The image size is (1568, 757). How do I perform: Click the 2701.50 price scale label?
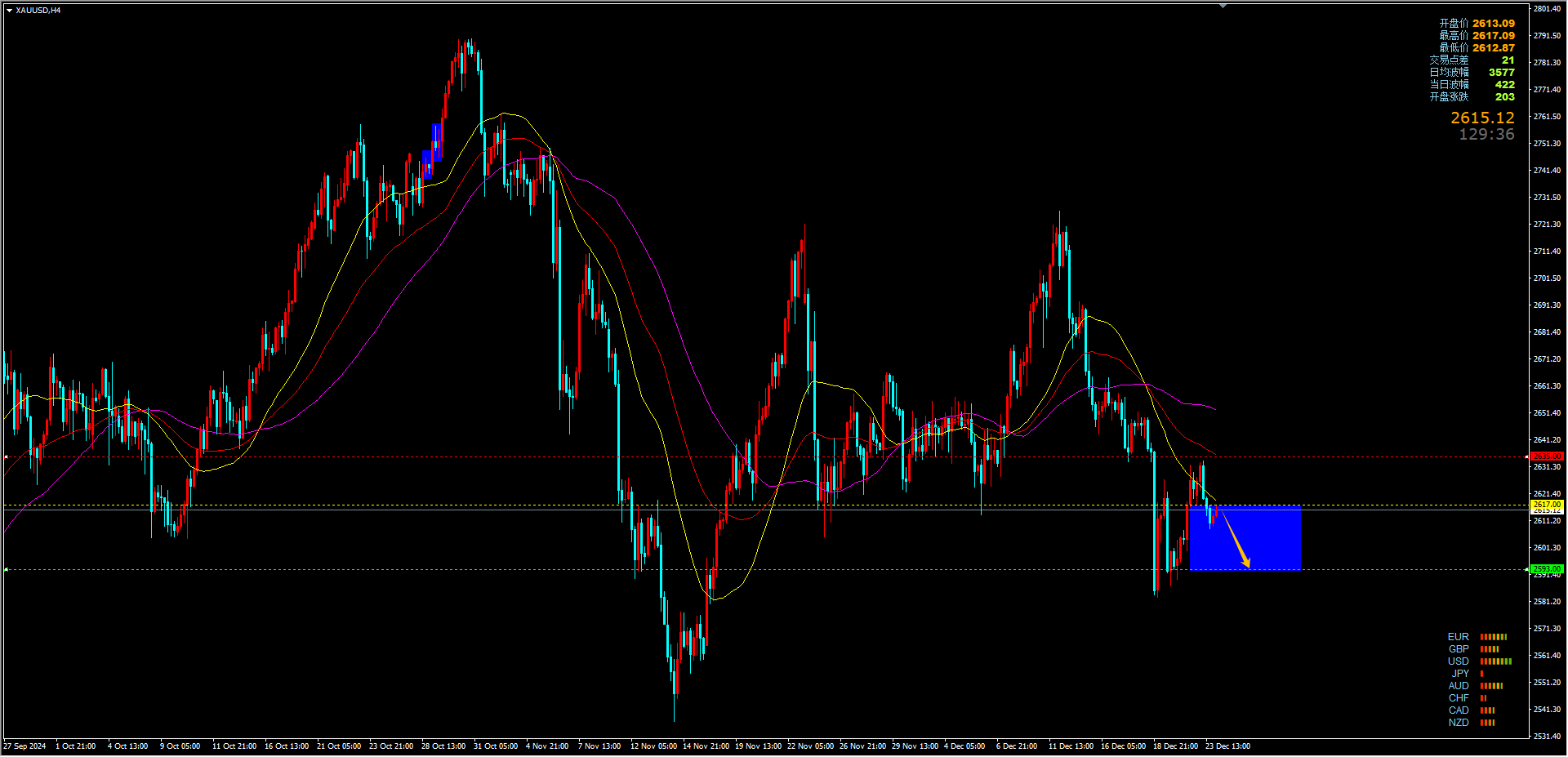pyautogui.click(x=1548, y=278)
